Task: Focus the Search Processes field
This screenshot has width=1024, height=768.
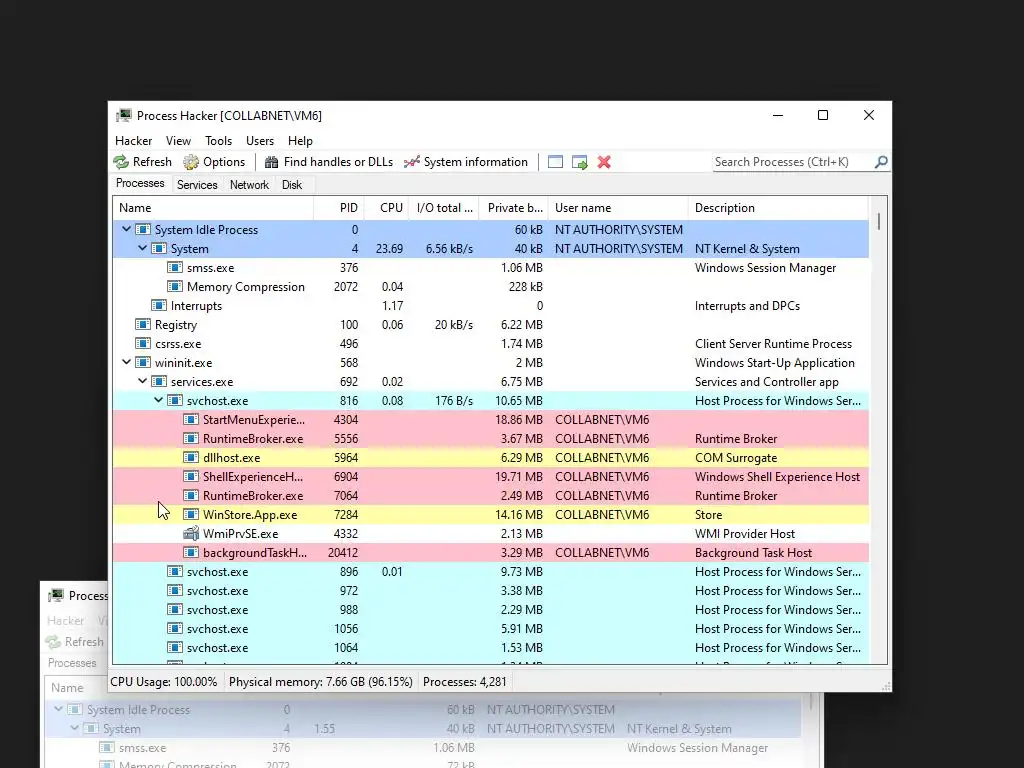Action: 793,162
